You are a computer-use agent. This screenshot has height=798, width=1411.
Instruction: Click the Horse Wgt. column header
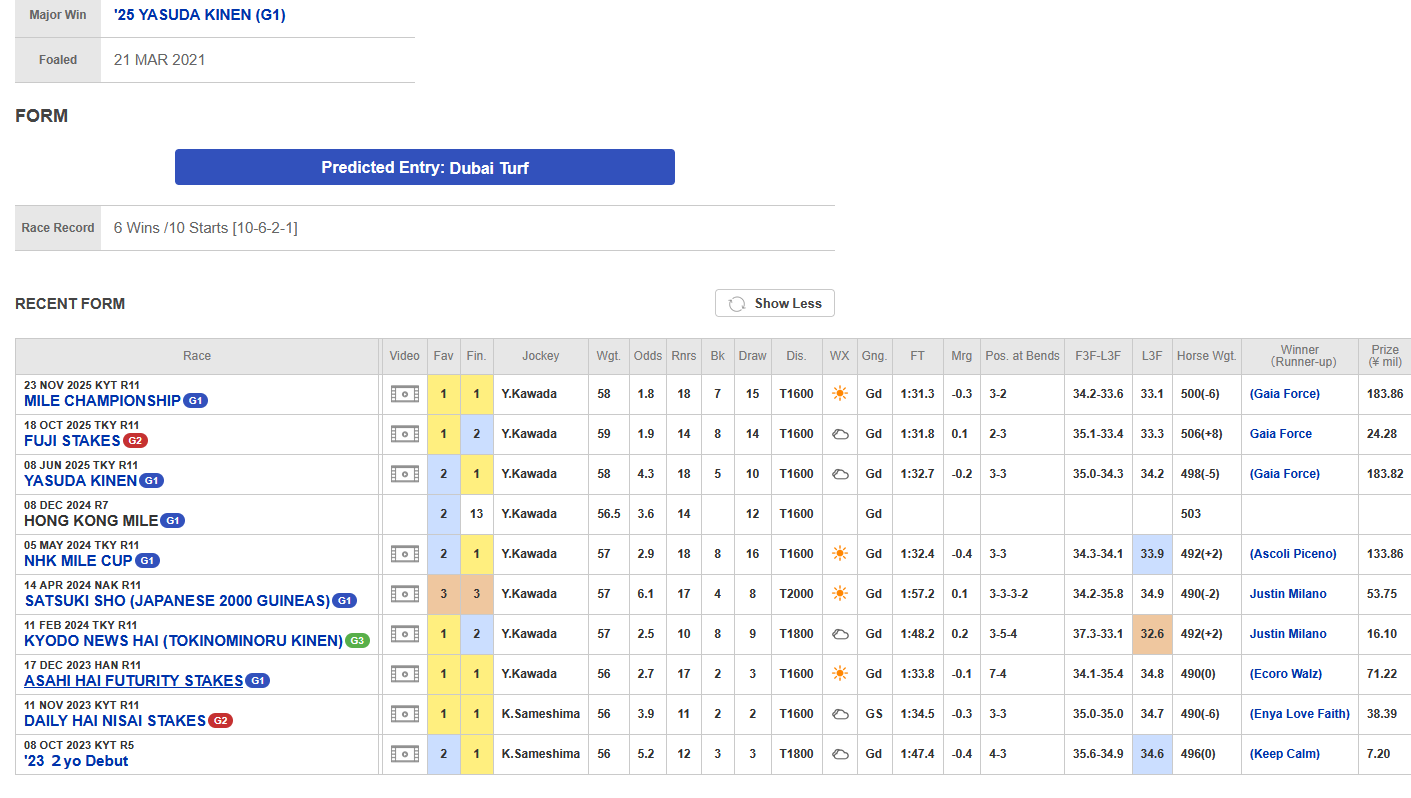pos(1207,356)
